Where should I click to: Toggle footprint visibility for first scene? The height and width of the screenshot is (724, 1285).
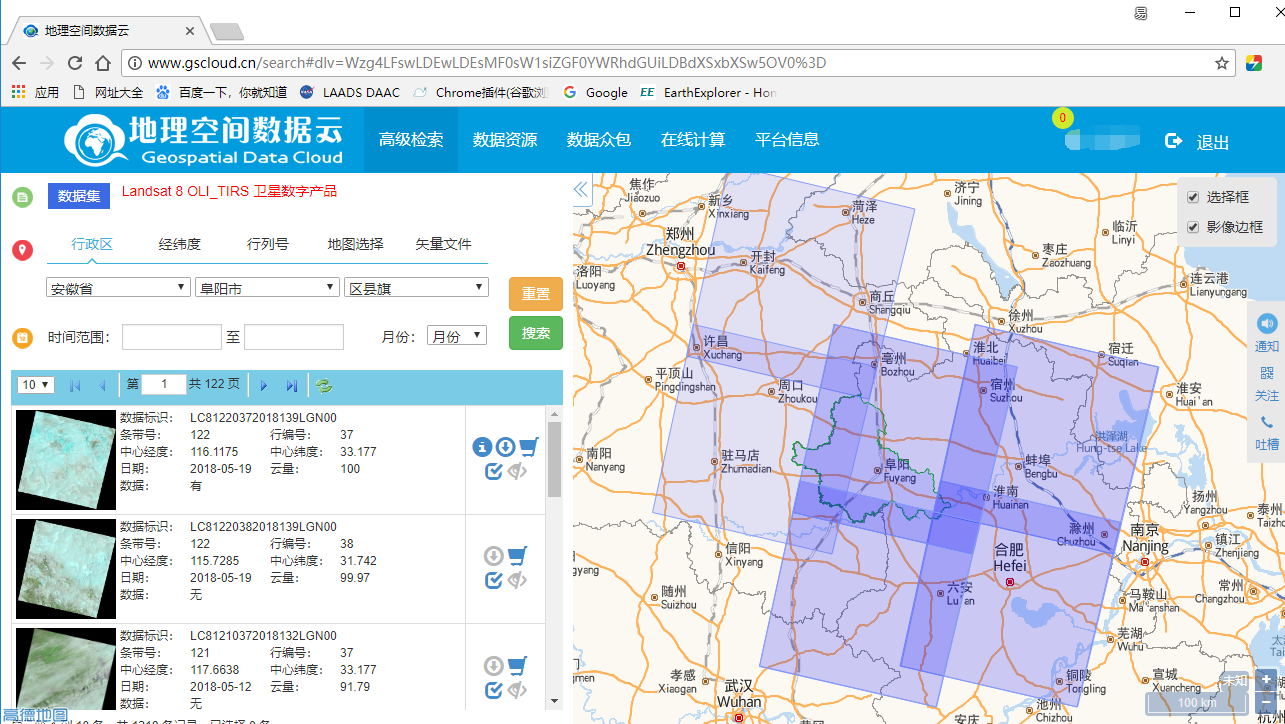(517, 471)
